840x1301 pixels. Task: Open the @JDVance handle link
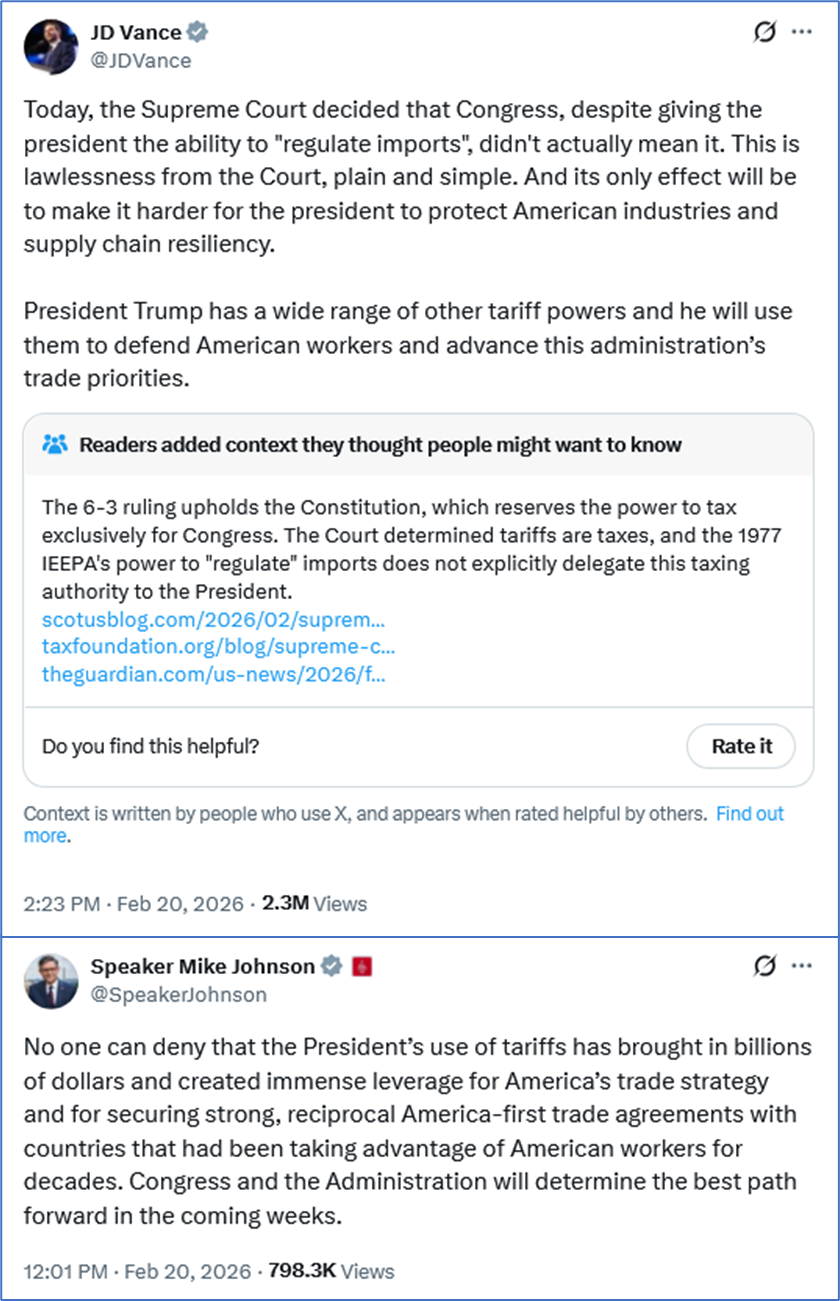[x=141, y=60]
